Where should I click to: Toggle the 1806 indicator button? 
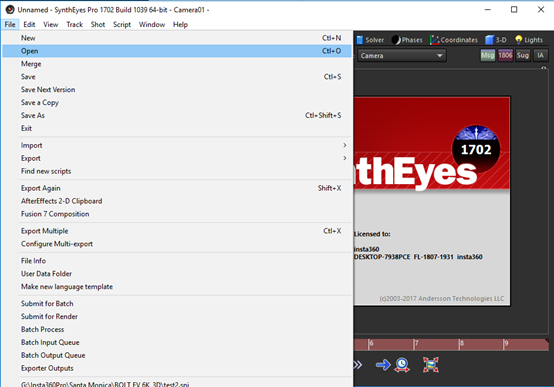point(505,55)
